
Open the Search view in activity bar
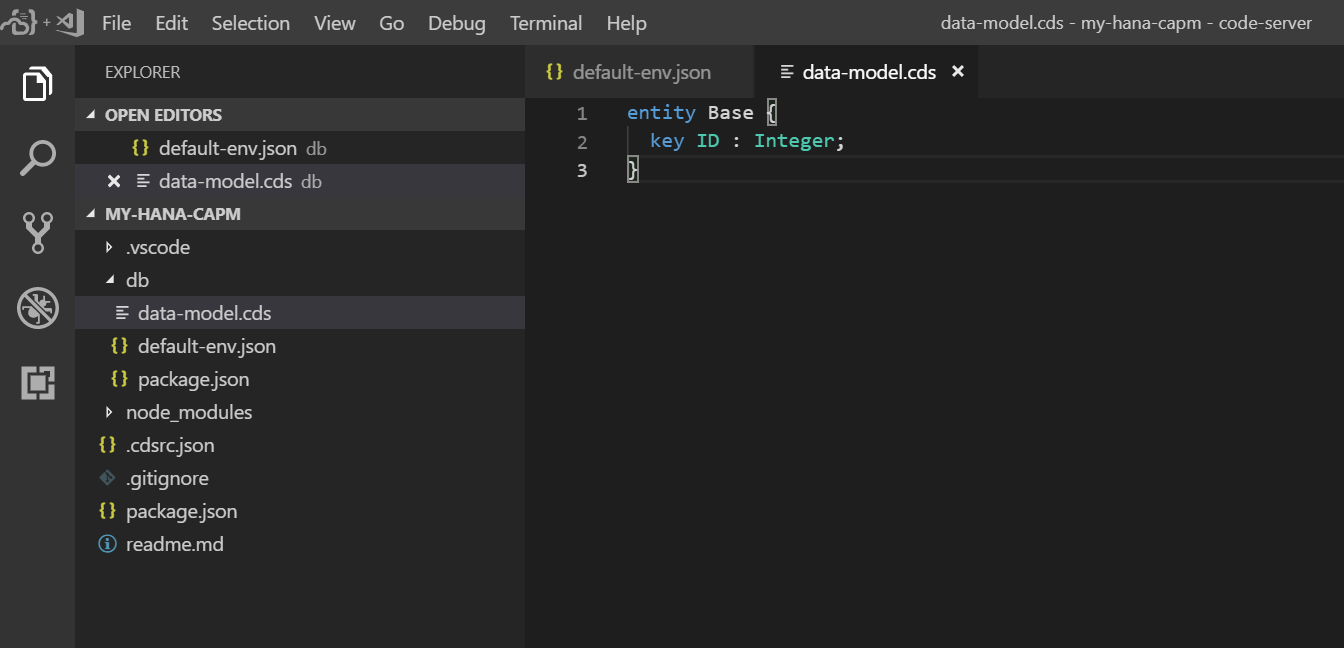[37, 158]
